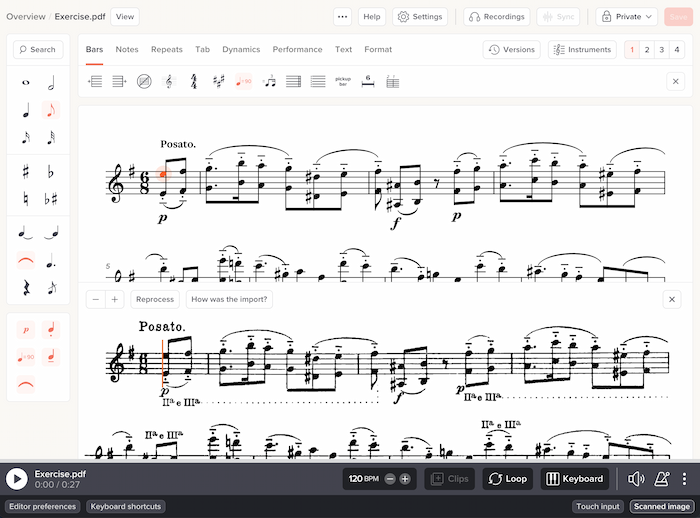Insert a quarter rest
This screenshot has height=518, width=700.
pyautogui.click(x=26, y=288)
